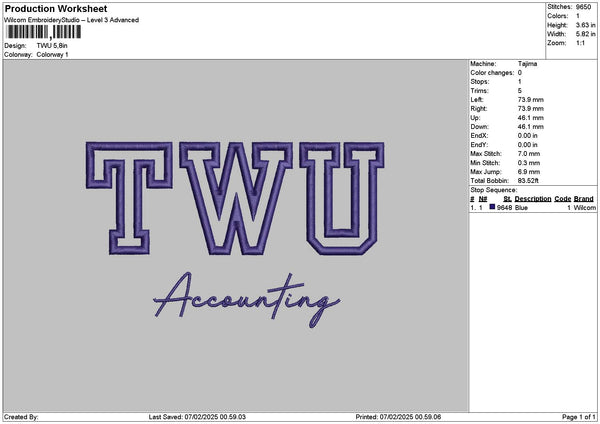Click the EndX value 0.00 in

528,136
